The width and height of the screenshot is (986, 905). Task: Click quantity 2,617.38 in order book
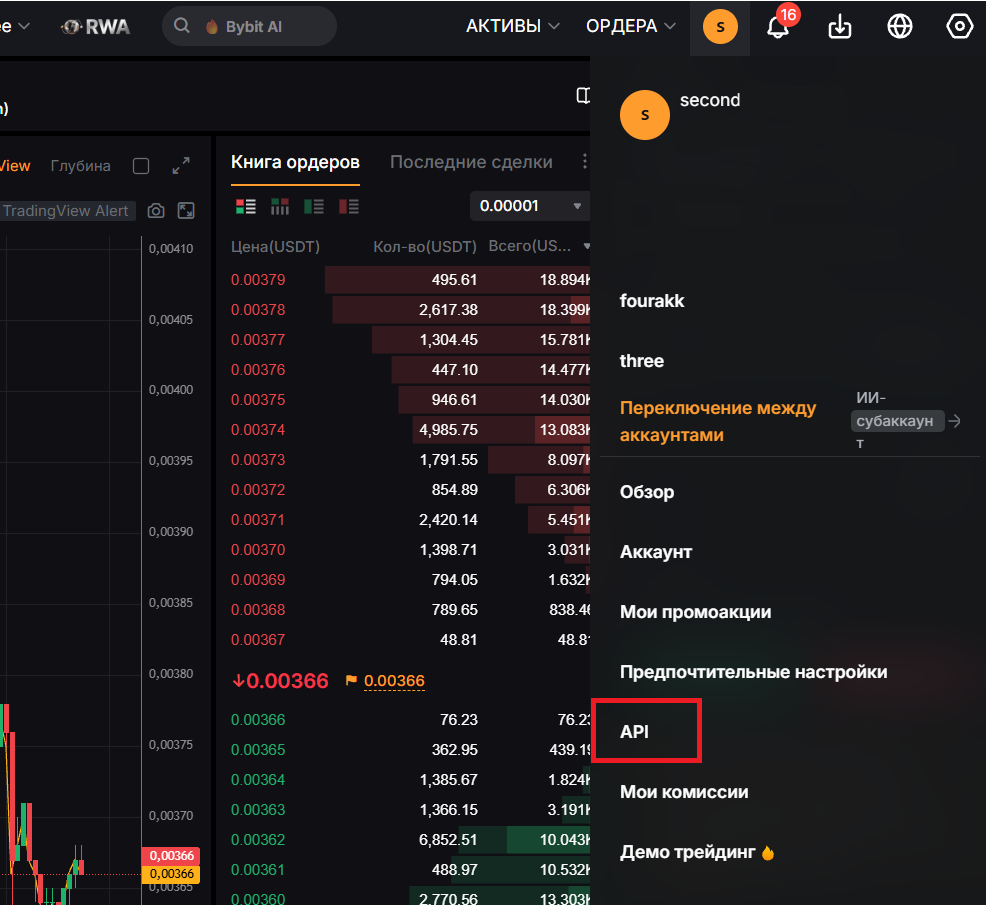coord(448,310)
